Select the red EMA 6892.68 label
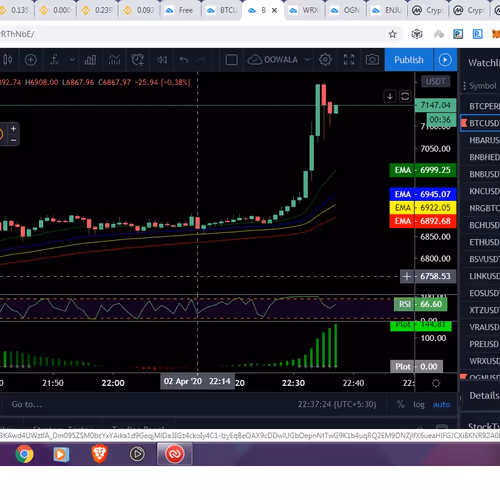 tap(423, 221)
